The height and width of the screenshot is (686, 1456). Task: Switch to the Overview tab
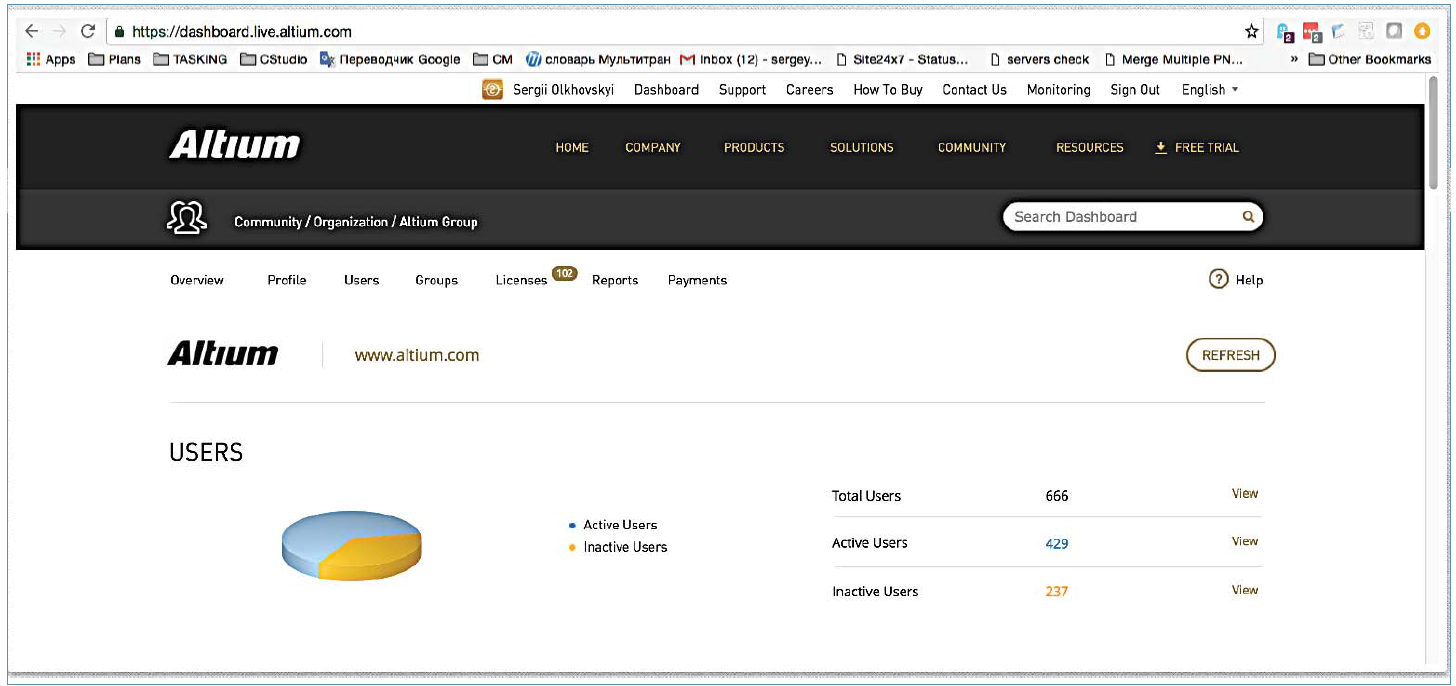(197, 280)
